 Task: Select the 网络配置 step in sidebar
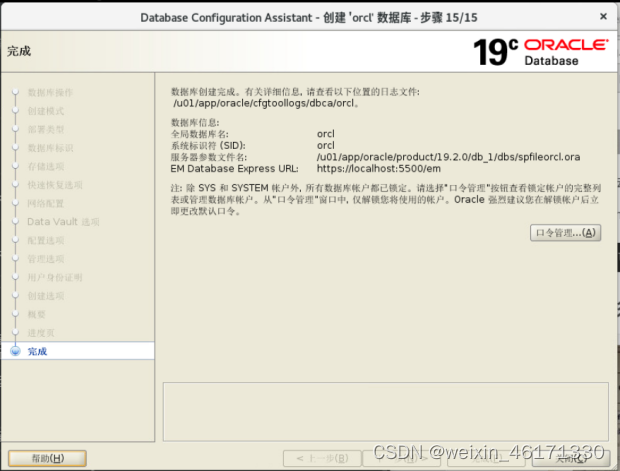click(46, 204)
